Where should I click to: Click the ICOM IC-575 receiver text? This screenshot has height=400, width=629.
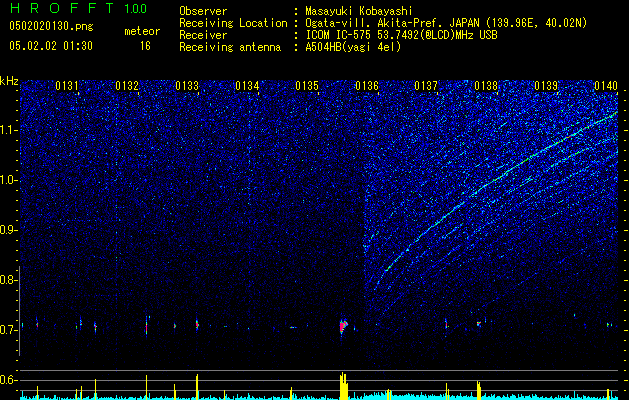(401, 35)
